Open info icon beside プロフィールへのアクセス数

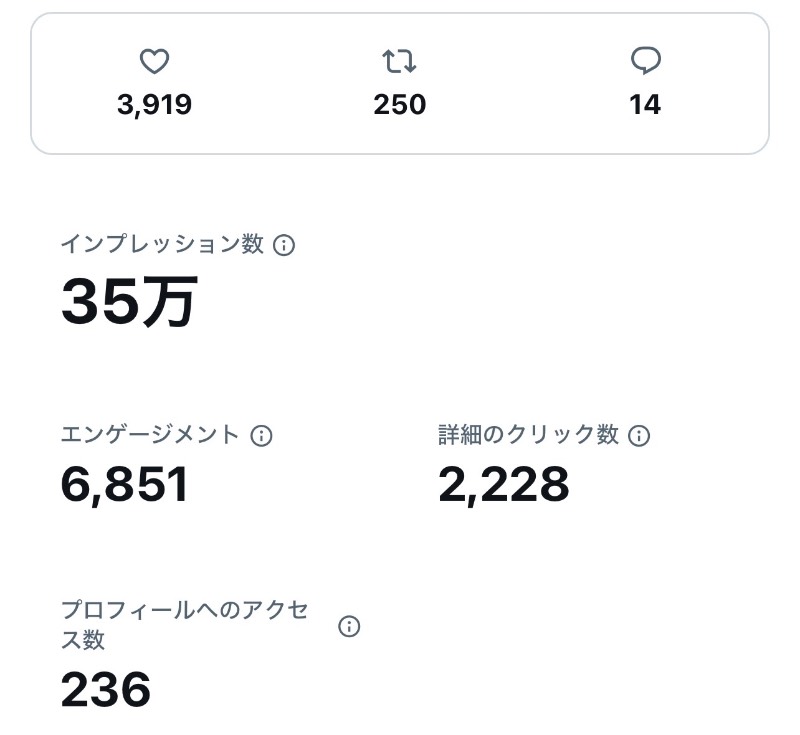pyautogui.click(x=349, y=626)
